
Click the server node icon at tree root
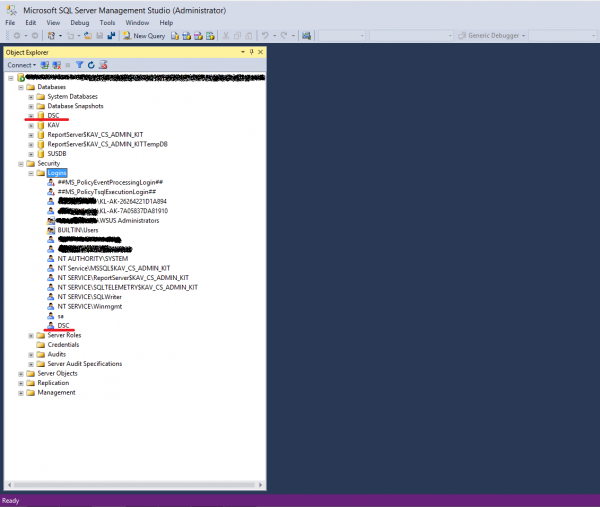[x=20, y=77]
